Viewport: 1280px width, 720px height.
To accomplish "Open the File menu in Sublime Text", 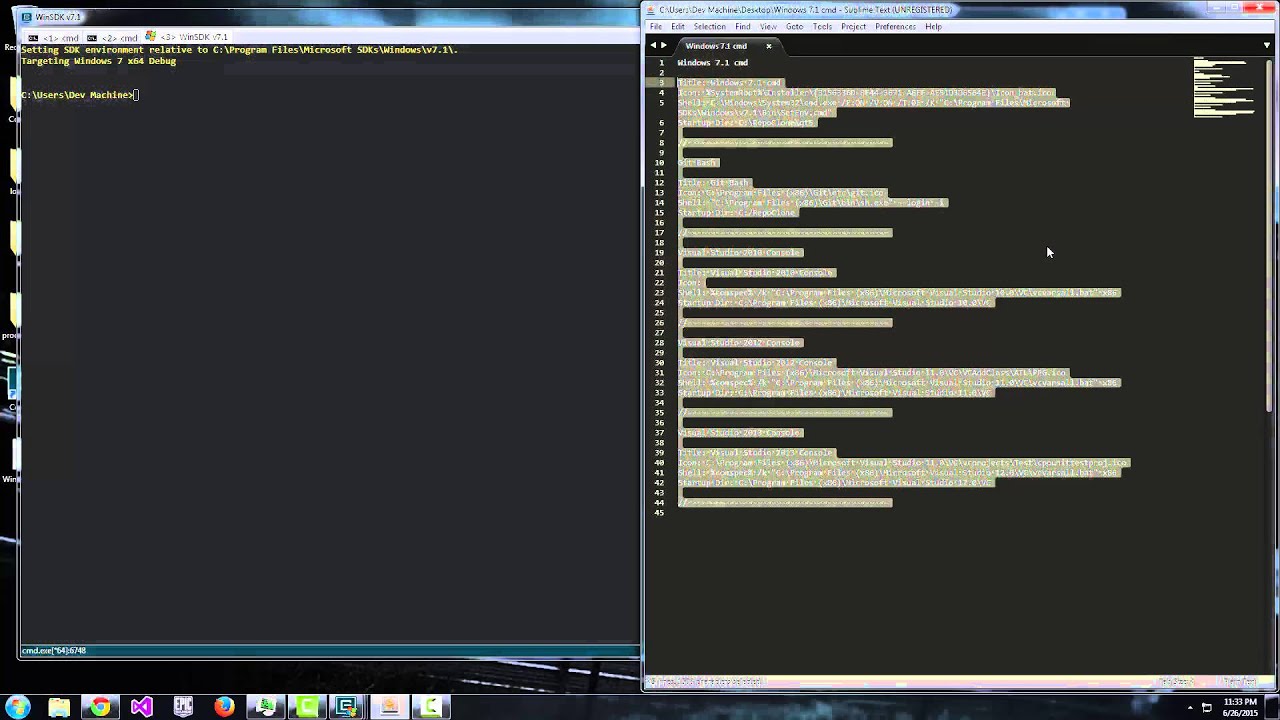I will pos(655,27).
